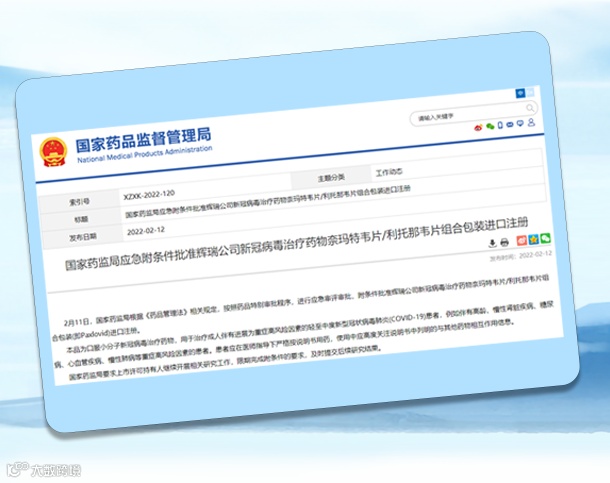This screenshot has height=483, width=610.
Task: Click the 合包装(即Paxlovid)进口注册 line
Action: tap(95, 335)
